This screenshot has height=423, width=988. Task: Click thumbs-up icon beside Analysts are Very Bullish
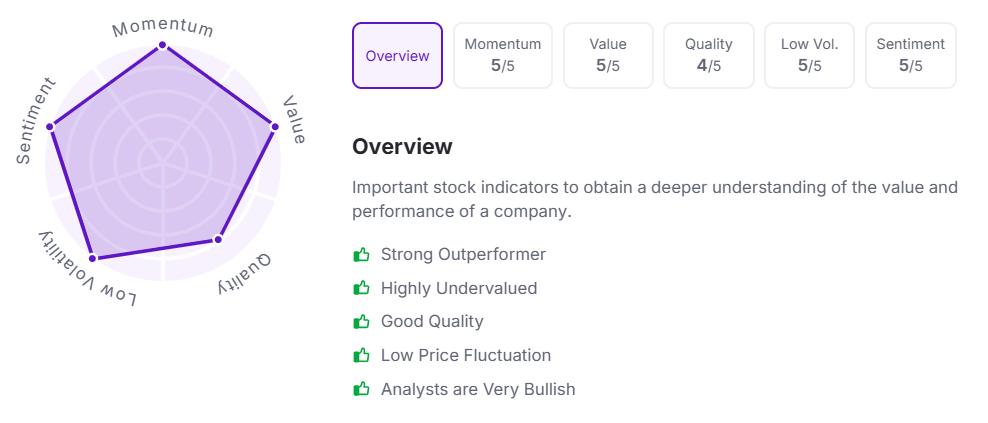tap(362, 389)
